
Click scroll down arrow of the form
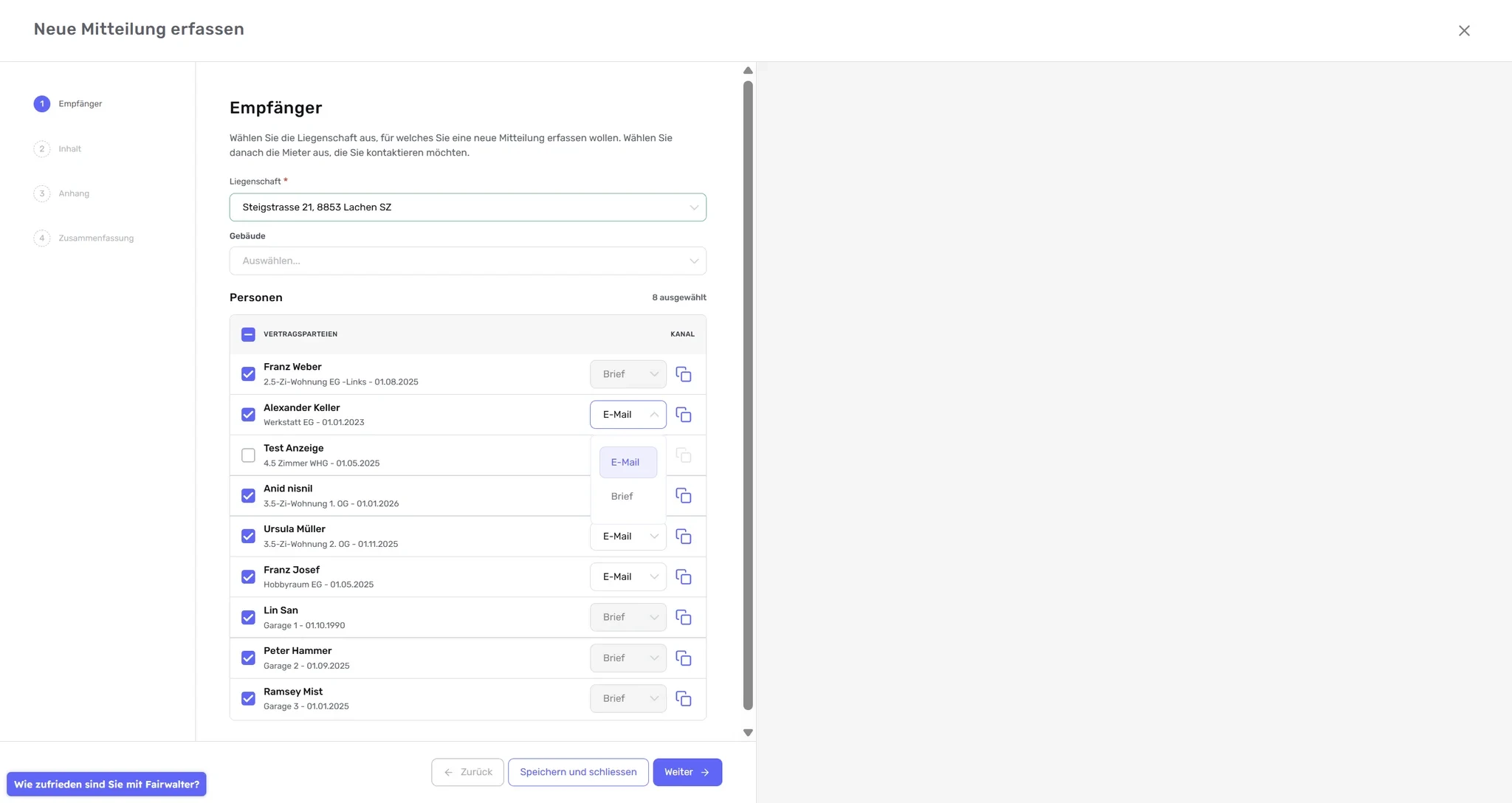tap(748, 733)
